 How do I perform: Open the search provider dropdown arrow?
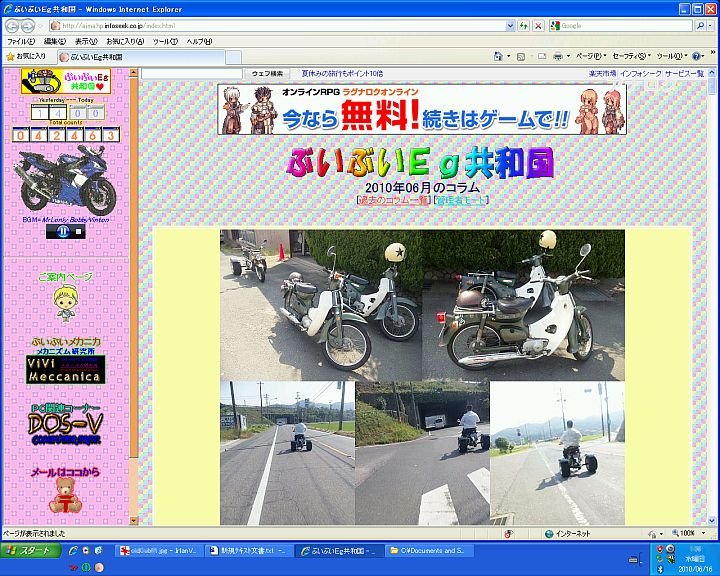711,26
